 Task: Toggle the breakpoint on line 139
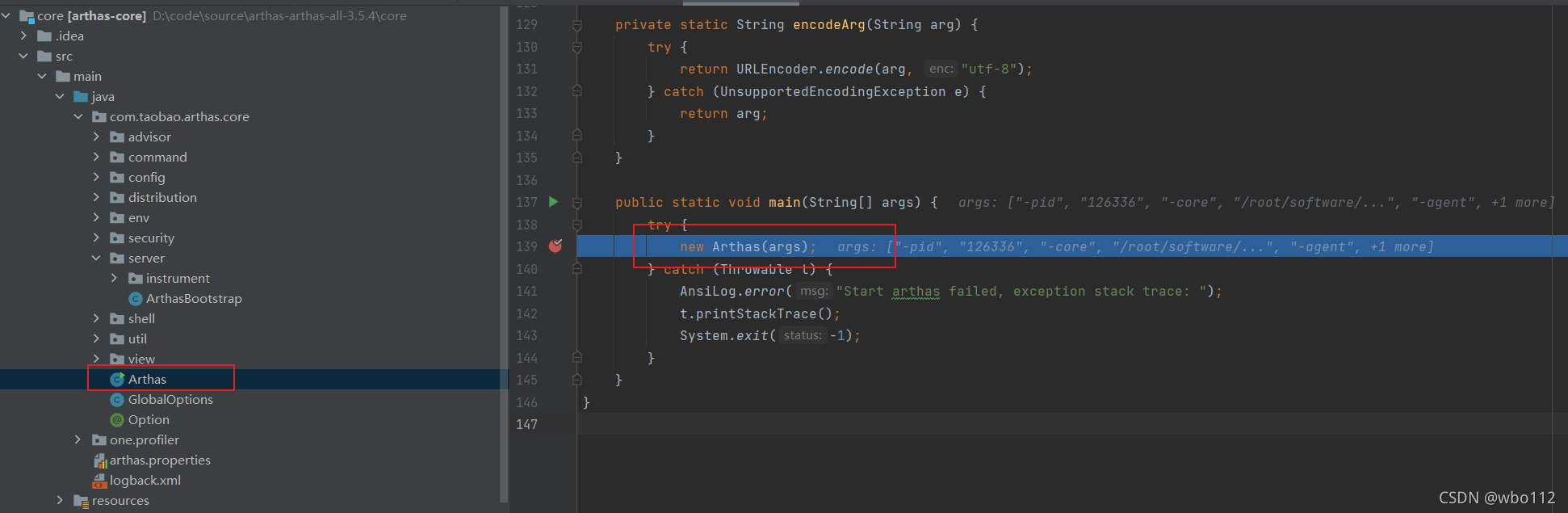coord(556,246)
